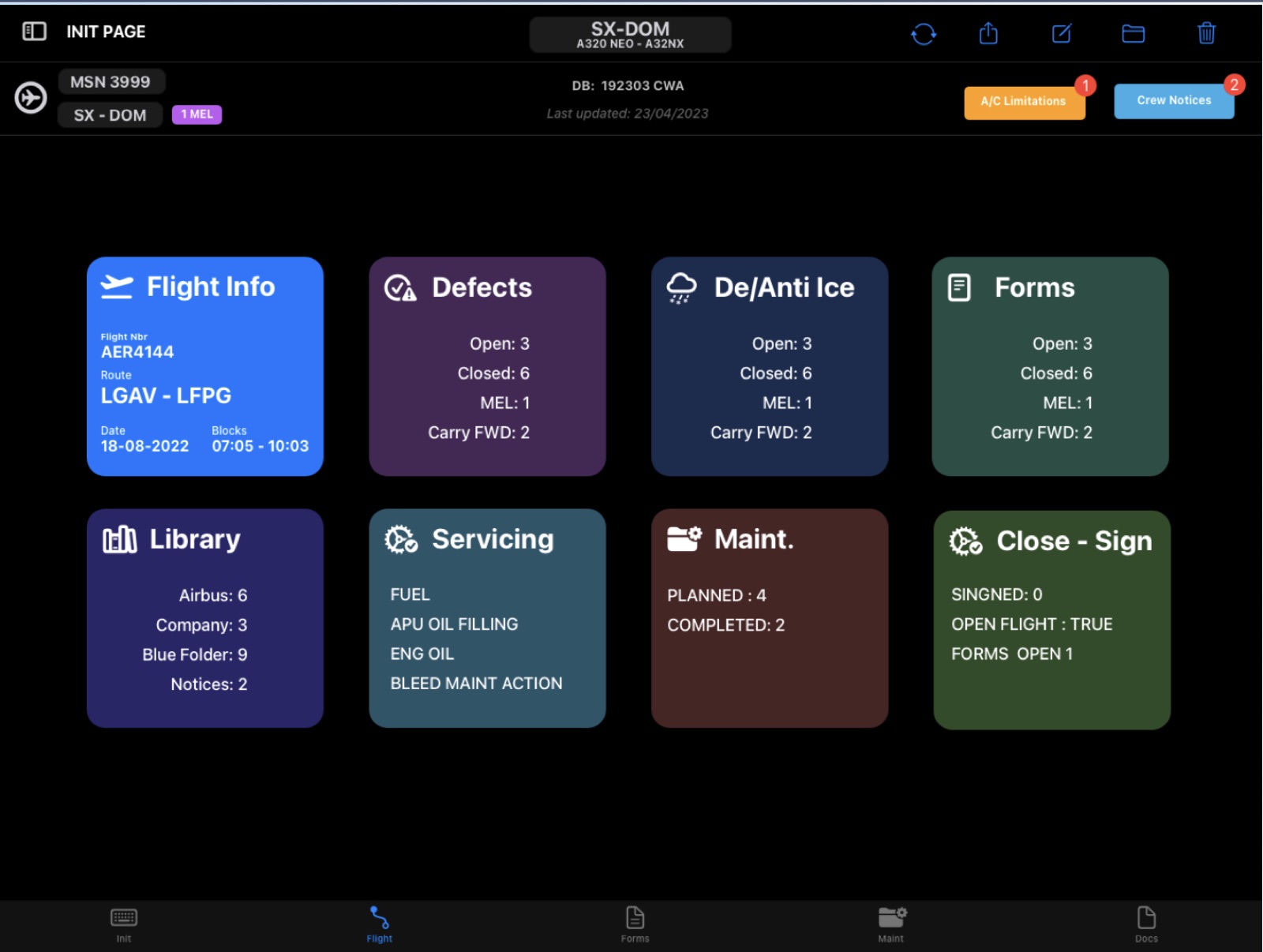Switch to the Forms bottom tab
The image size is (1263, 952).
point(635,925)
